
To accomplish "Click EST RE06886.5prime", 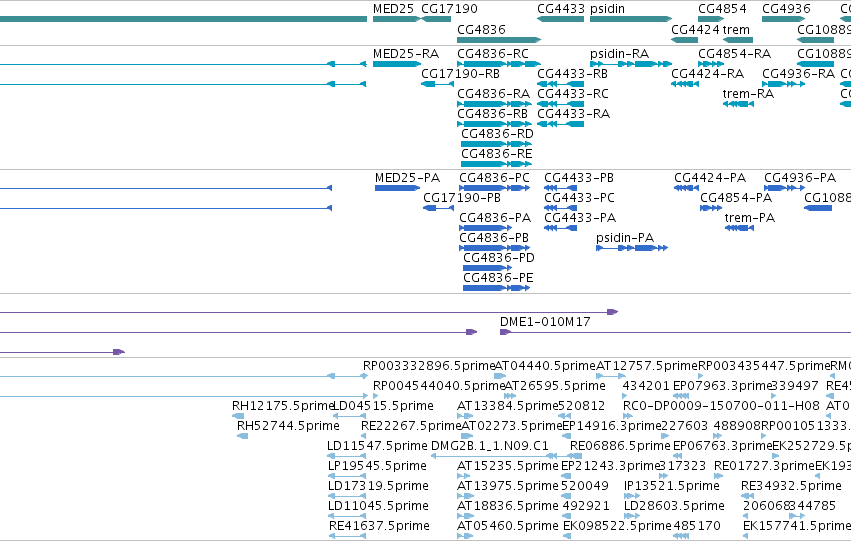I will 620,446.
